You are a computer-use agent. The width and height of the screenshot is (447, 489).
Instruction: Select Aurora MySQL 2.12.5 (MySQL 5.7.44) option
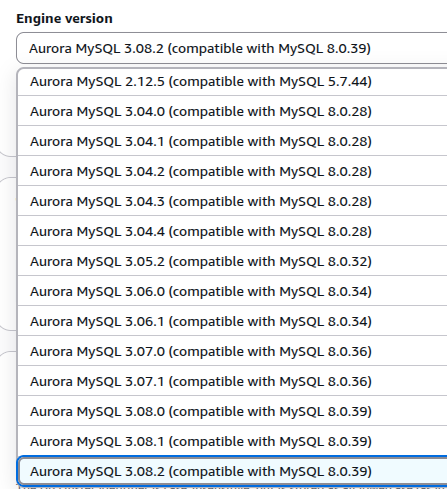pos(232,82)
